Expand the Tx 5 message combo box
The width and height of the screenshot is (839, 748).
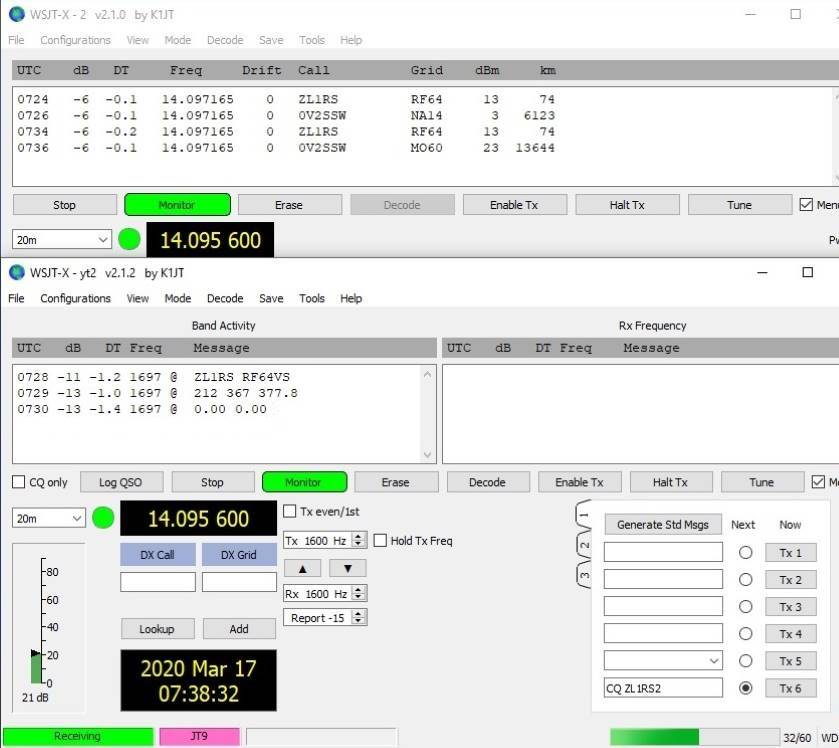click(x=713, y=661)
